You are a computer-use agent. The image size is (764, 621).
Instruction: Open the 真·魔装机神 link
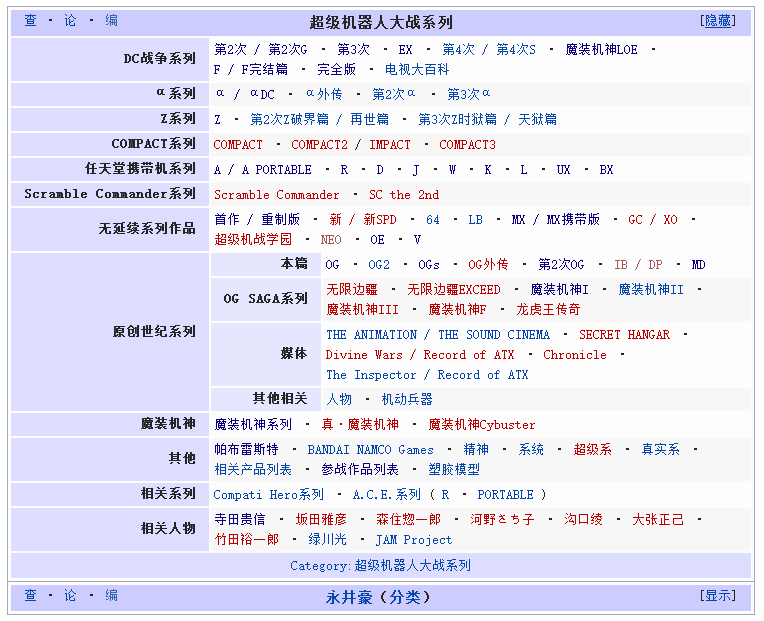coord(360,425)
